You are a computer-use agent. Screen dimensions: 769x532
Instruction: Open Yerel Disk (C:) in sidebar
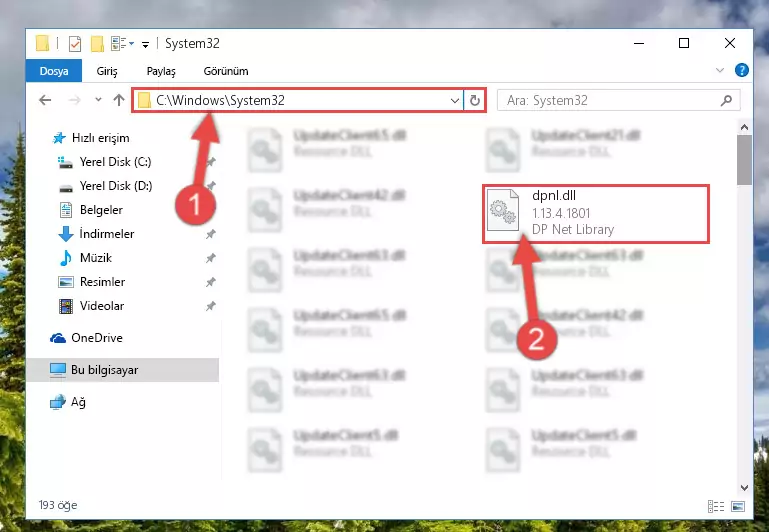pos(115,162)
